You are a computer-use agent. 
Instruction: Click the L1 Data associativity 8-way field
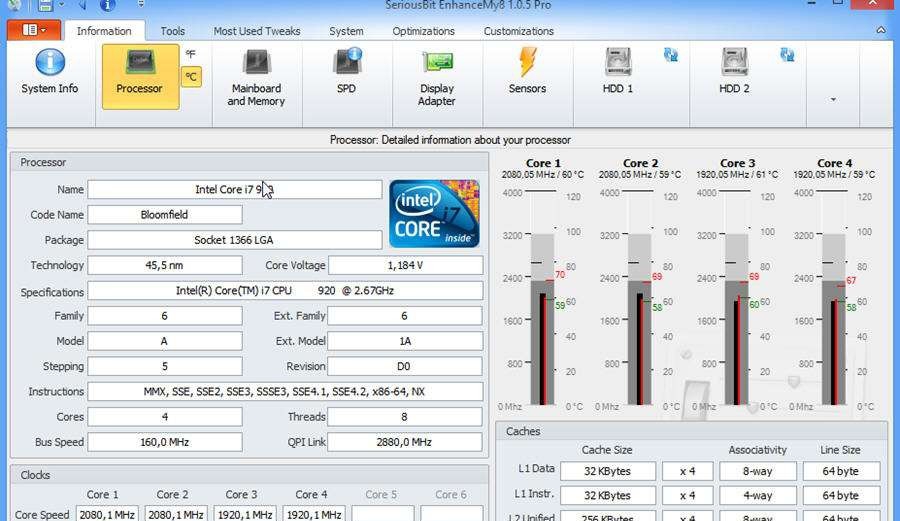pos(758,471)
